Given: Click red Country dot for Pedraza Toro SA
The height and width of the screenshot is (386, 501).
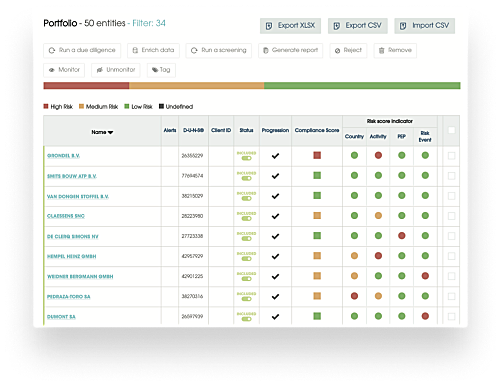Looking at the screenshot, I should pyautogui.click(x=354, y=296).
